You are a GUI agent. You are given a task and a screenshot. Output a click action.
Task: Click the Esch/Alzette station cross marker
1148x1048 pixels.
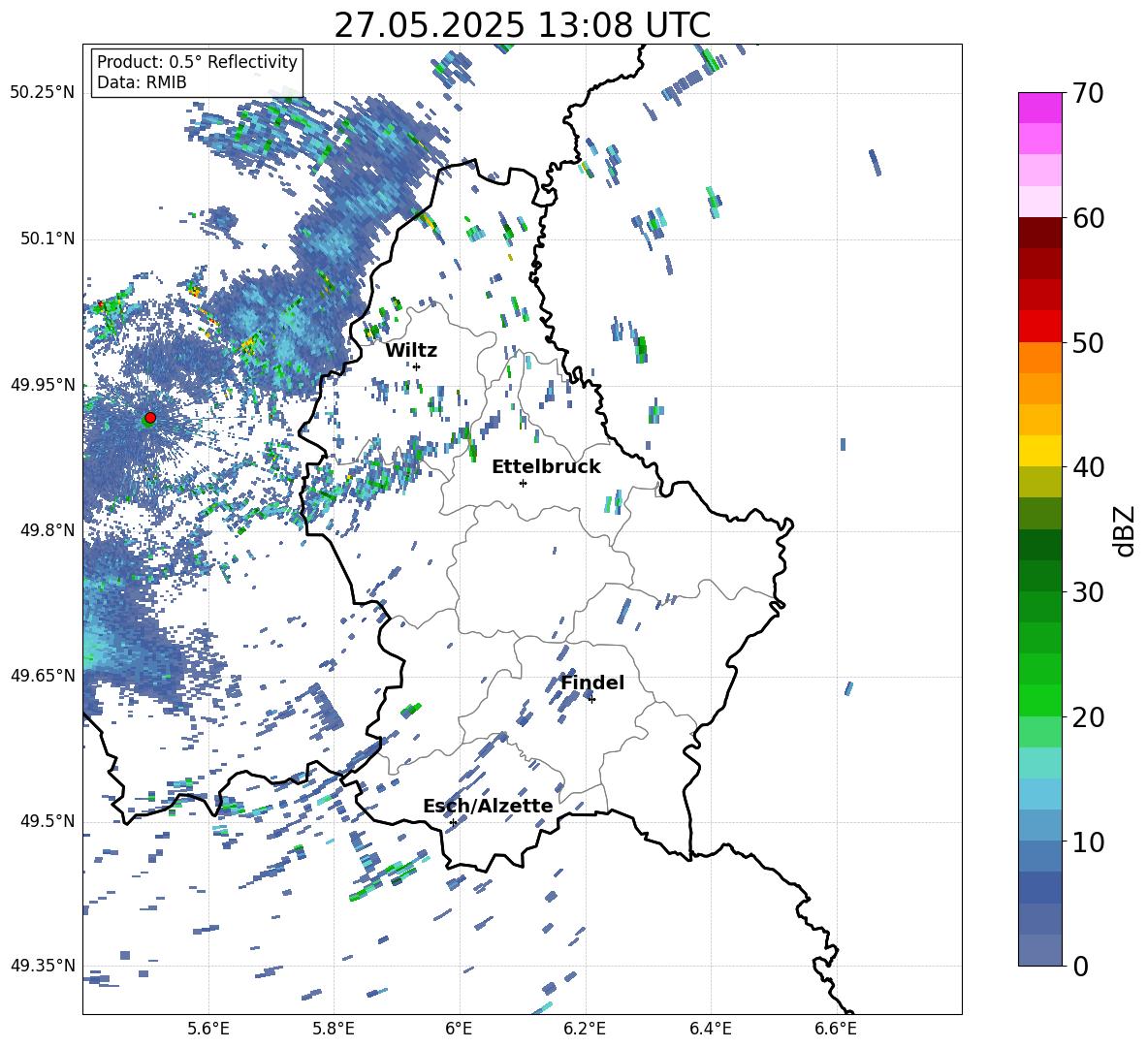453,822
